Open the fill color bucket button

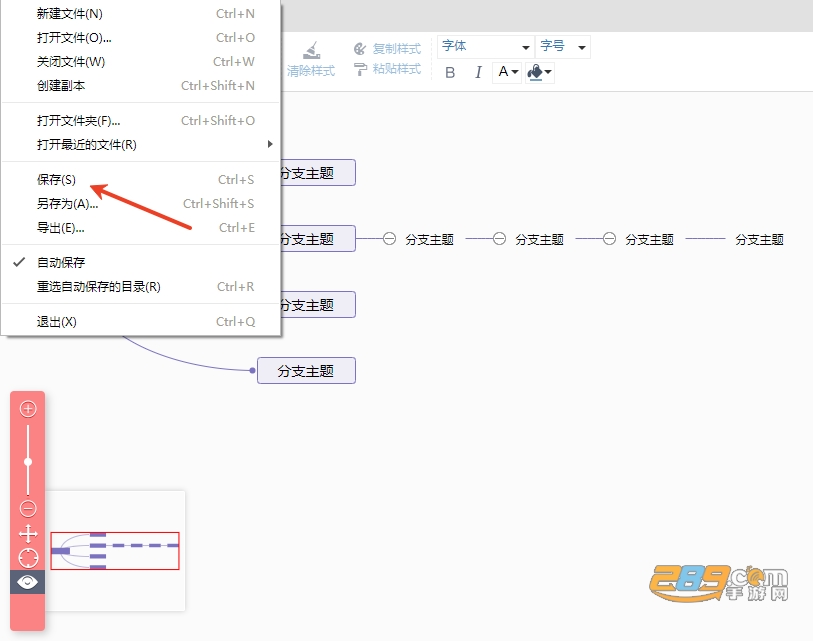(x=539, y=72)
